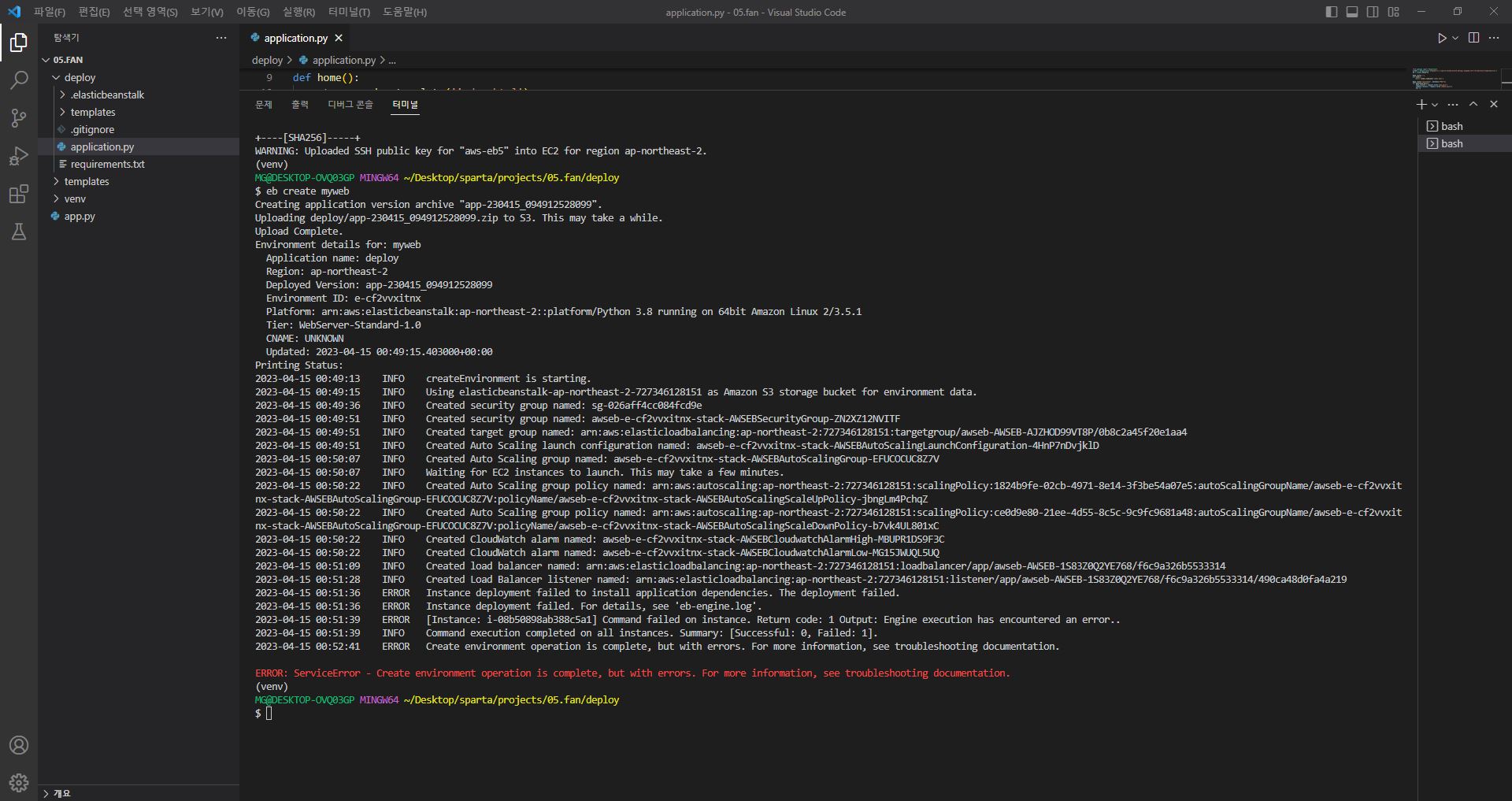Click the "$ eb create myweb" command line

(x=302, y=191)
